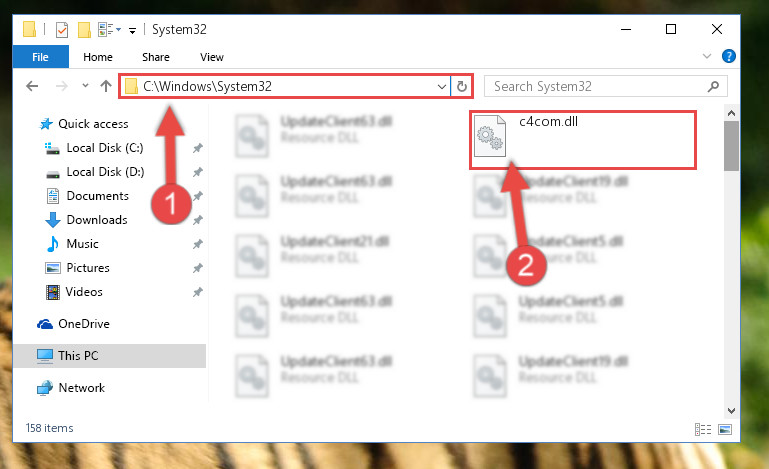This screenshot has width=769, height=469.
Task: Select the c4com.dll file
Action: coord(583,140)
